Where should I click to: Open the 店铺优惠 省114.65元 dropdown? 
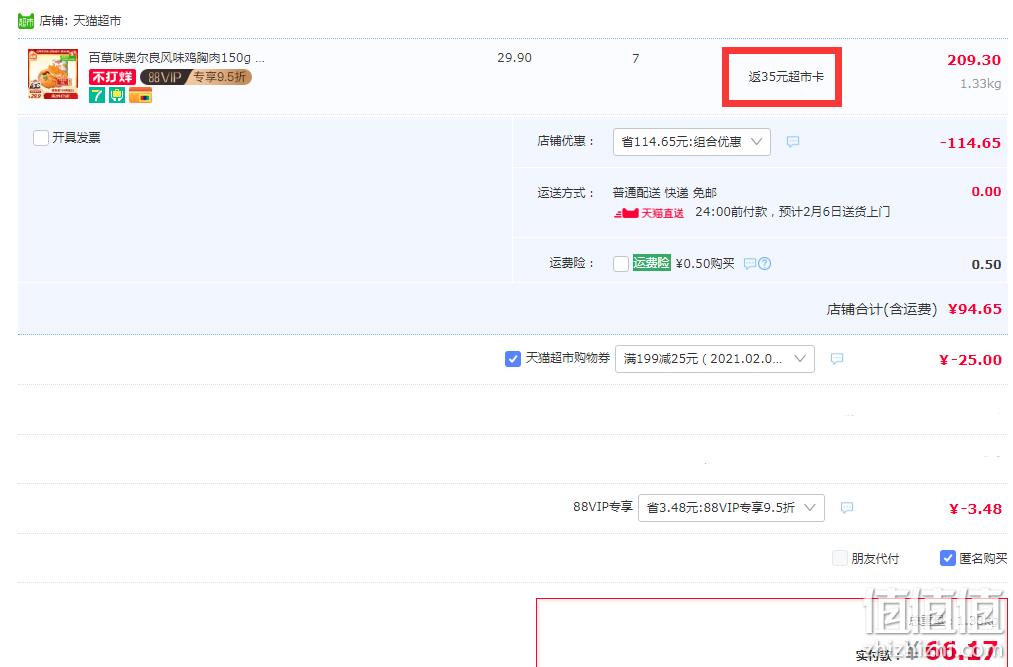click(691, 142)
